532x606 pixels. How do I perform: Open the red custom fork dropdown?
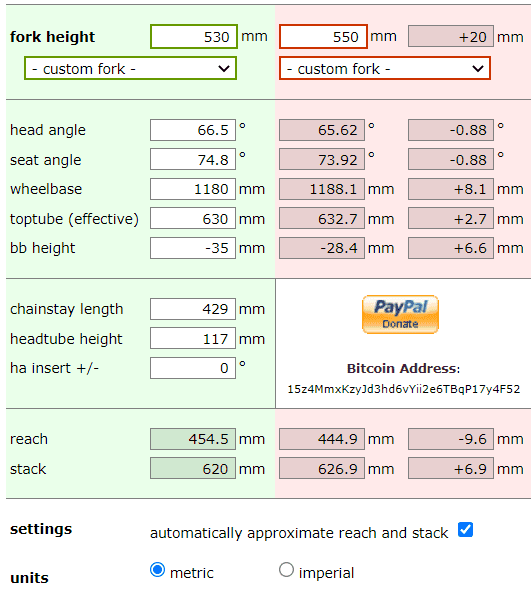tap(385, 68)
